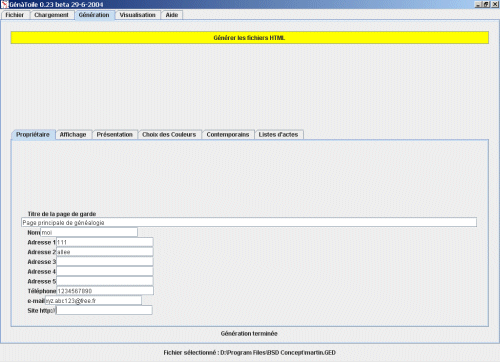The image size is (500, 362).
Task: Open the Fichier tab
Action: [15, 15]
